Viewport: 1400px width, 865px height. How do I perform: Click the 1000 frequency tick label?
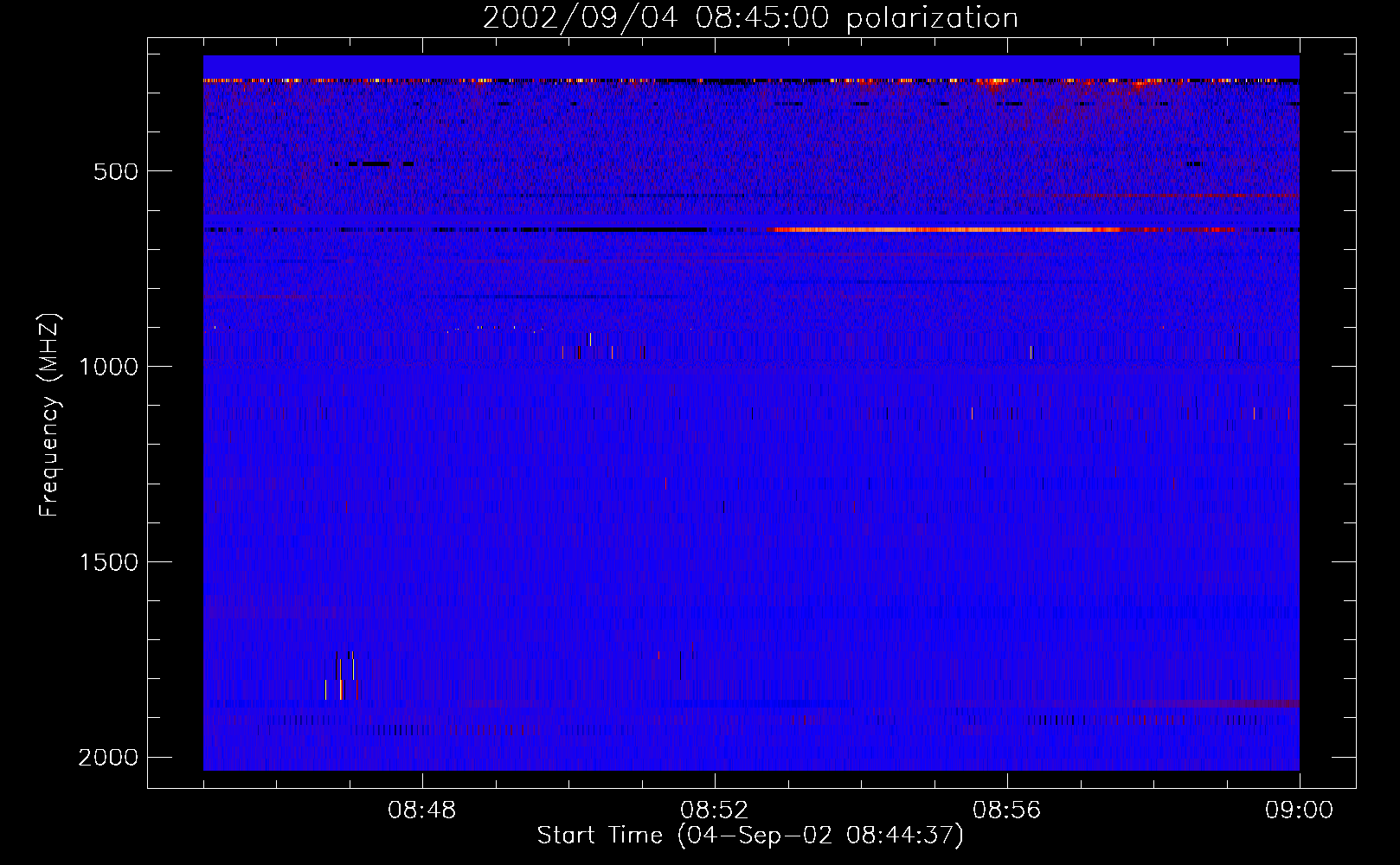click(x=108, y=367)
